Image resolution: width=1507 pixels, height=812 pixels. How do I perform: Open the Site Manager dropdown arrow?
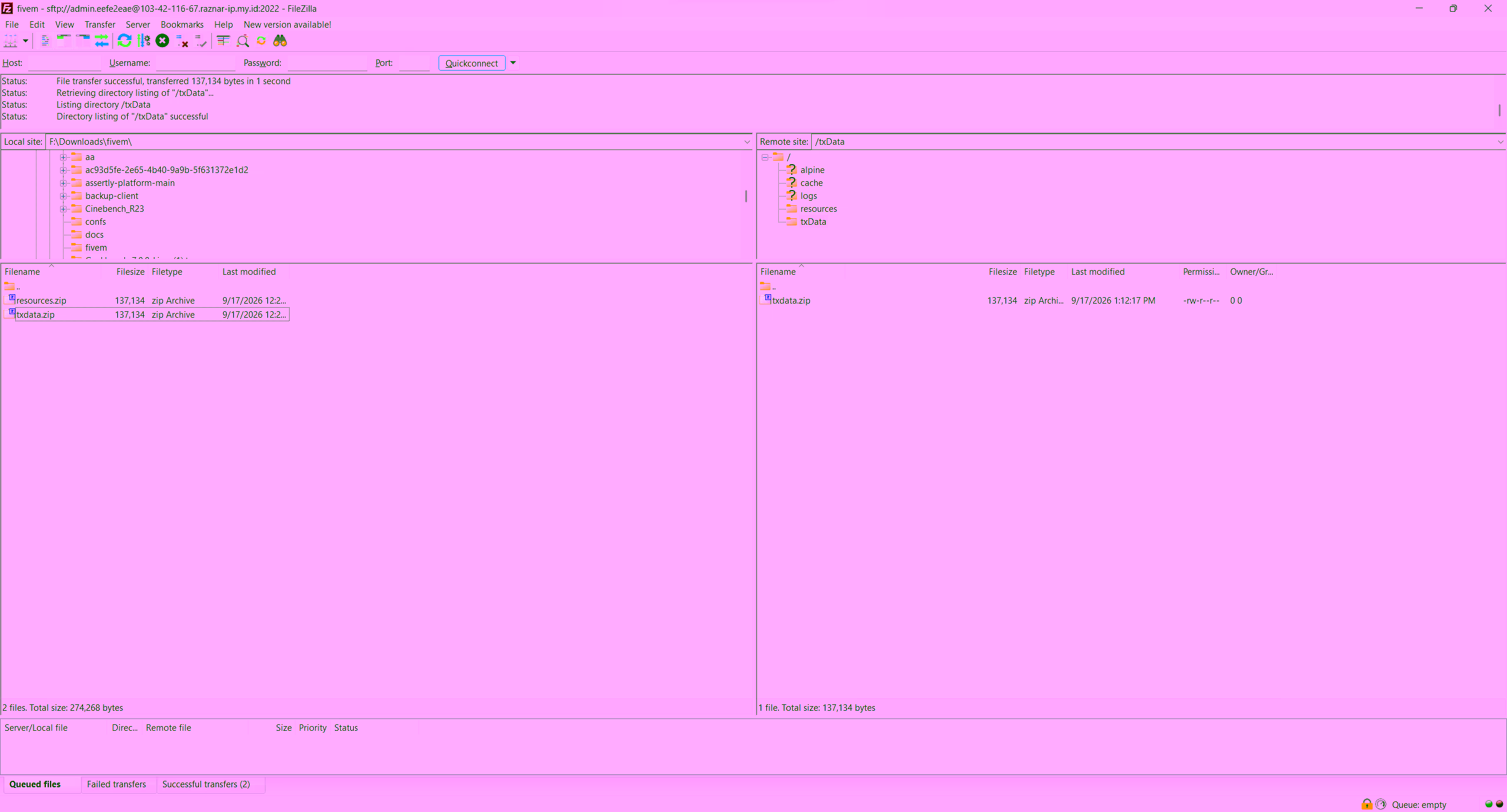(x=25, y=41)
